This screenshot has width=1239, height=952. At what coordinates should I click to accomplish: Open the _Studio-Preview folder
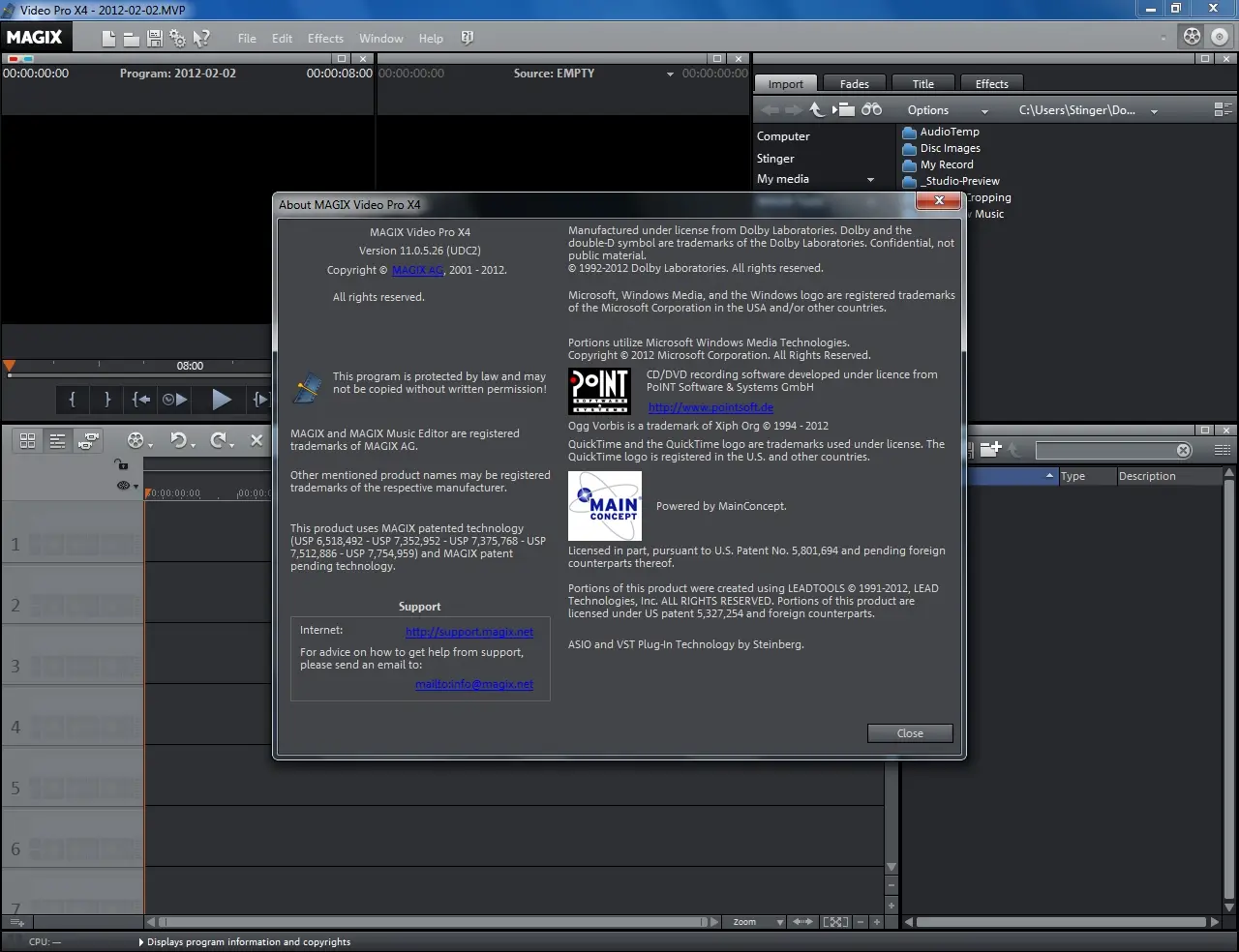pos(951,182)
